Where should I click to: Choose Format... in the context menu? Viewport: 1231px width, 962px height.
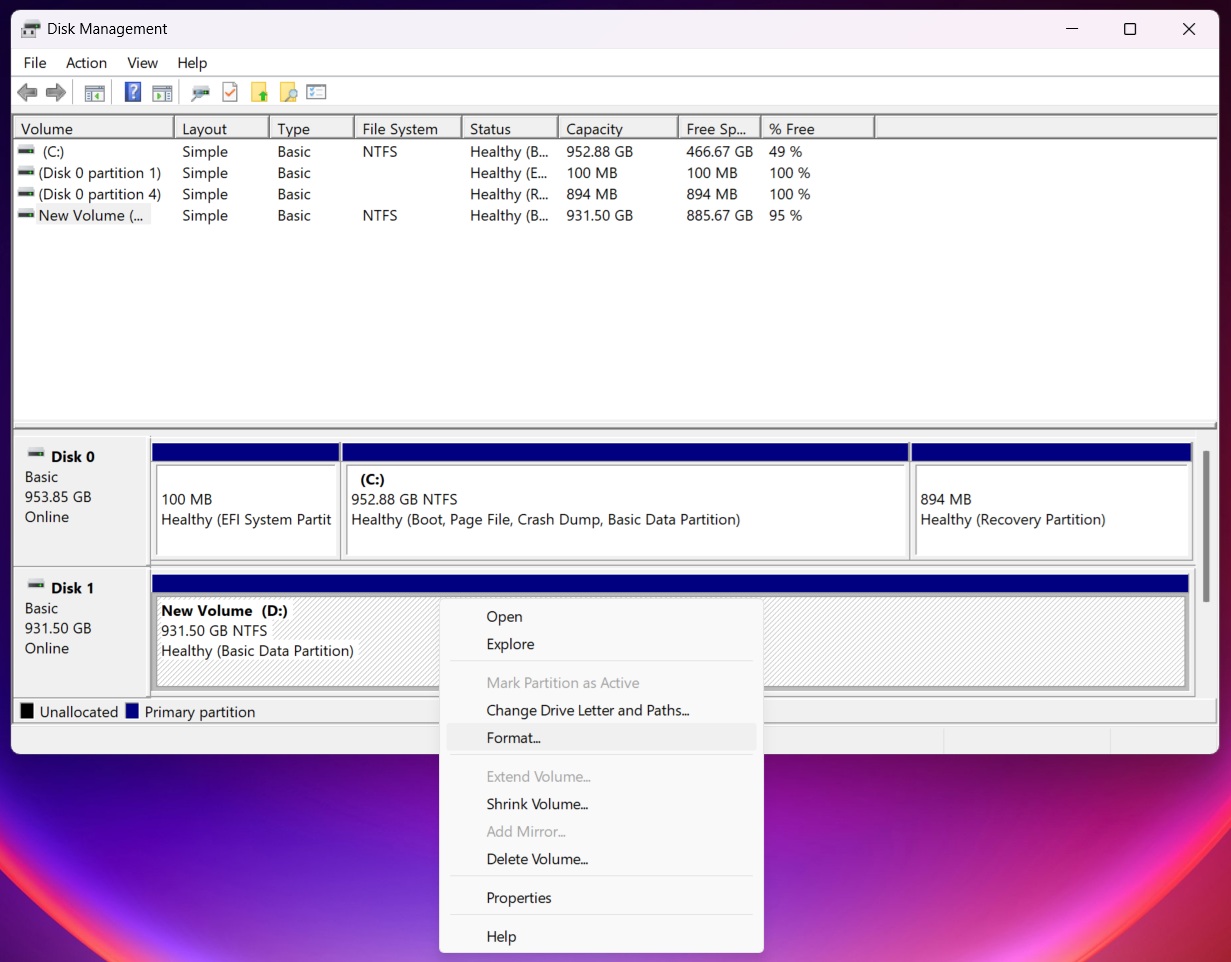point(513,738)
